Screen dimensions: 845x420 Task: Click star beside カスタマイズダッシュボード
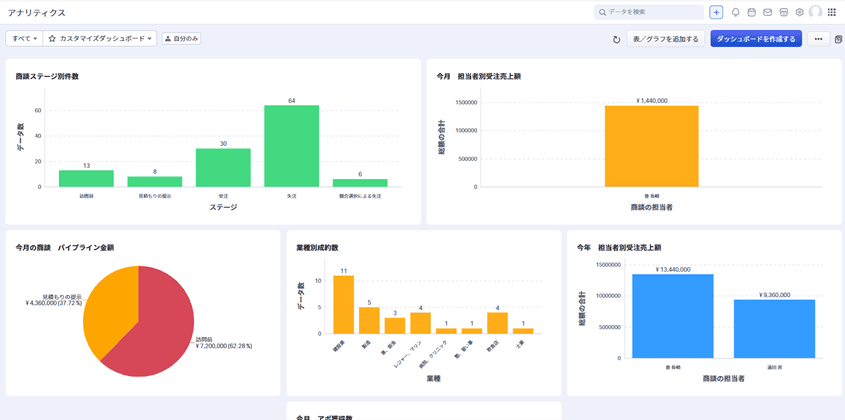(x=52, y=39)
